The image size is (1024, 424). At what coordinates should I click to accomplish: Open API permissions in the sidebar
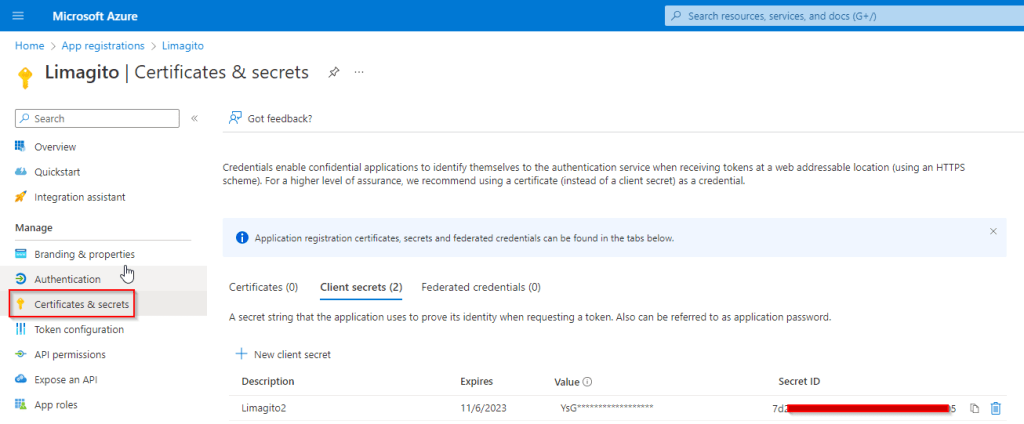tap(70, 354)
